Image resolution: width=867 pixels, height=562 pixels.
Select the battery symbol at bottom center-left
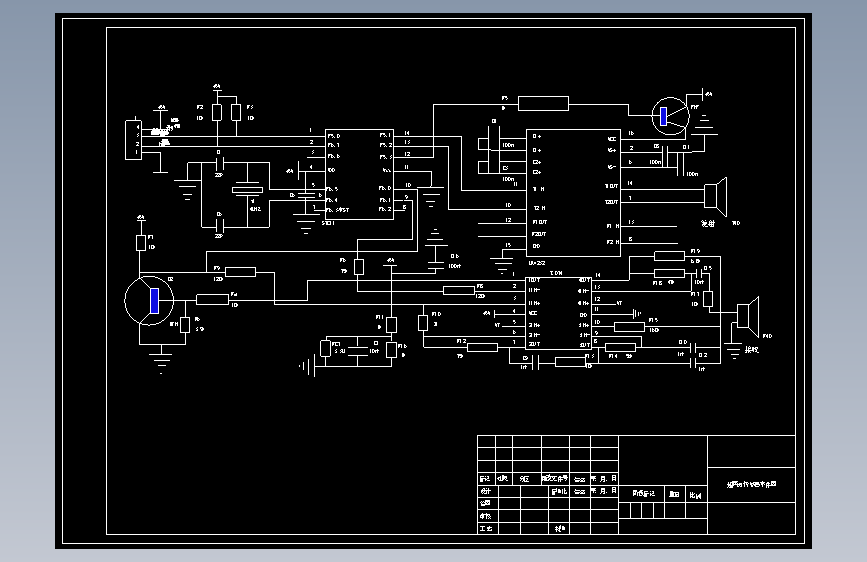coord(308,366)
